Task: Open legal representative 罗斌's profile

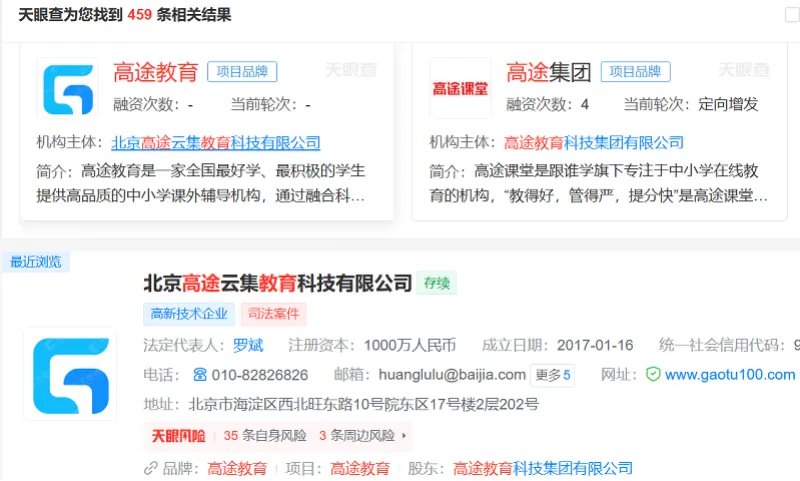Action: pos(248,345)
